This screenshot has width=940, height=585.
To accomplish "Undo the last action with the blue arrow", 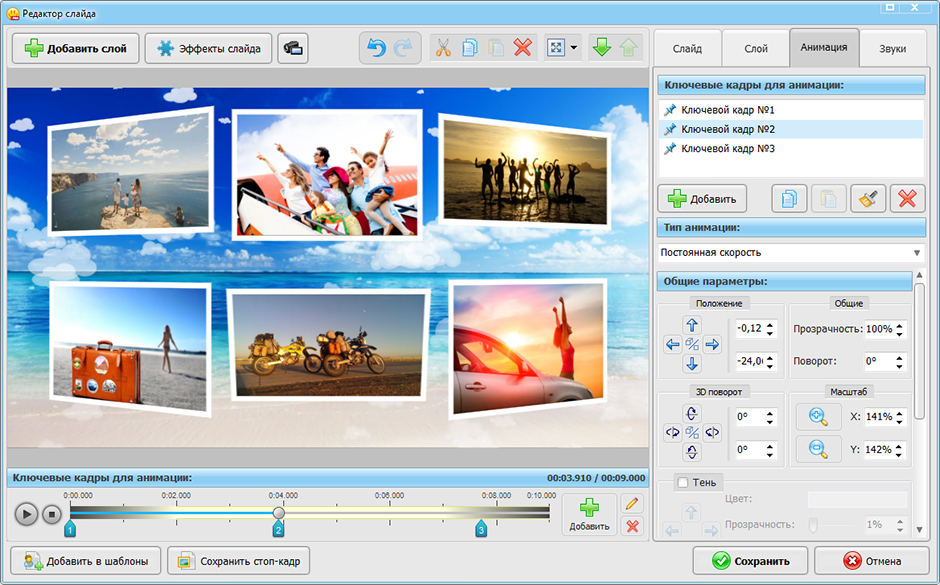I will pyautogui.click(x=377, y=48).
